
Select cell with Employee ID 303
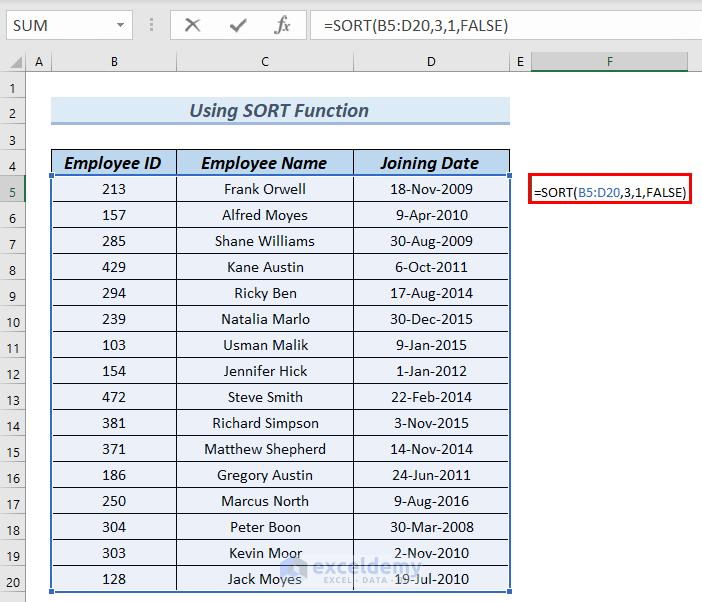pyautogui.click(x=114, y=552)
